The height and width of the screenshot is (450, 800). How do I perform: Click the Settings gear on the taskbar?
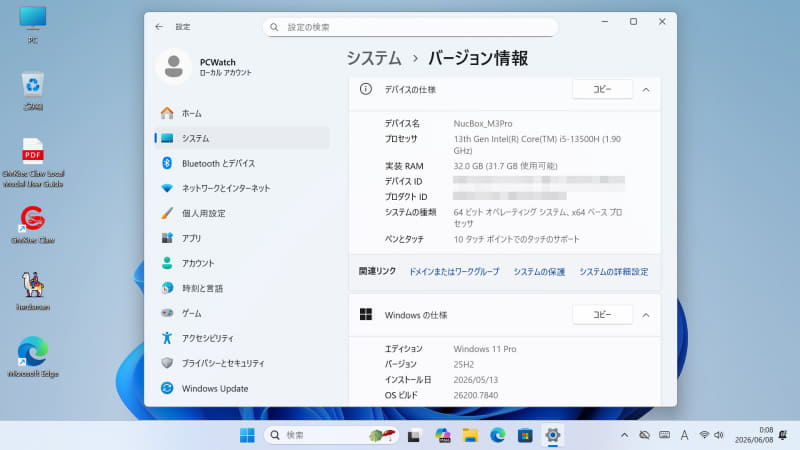click(x=553, y=435)
